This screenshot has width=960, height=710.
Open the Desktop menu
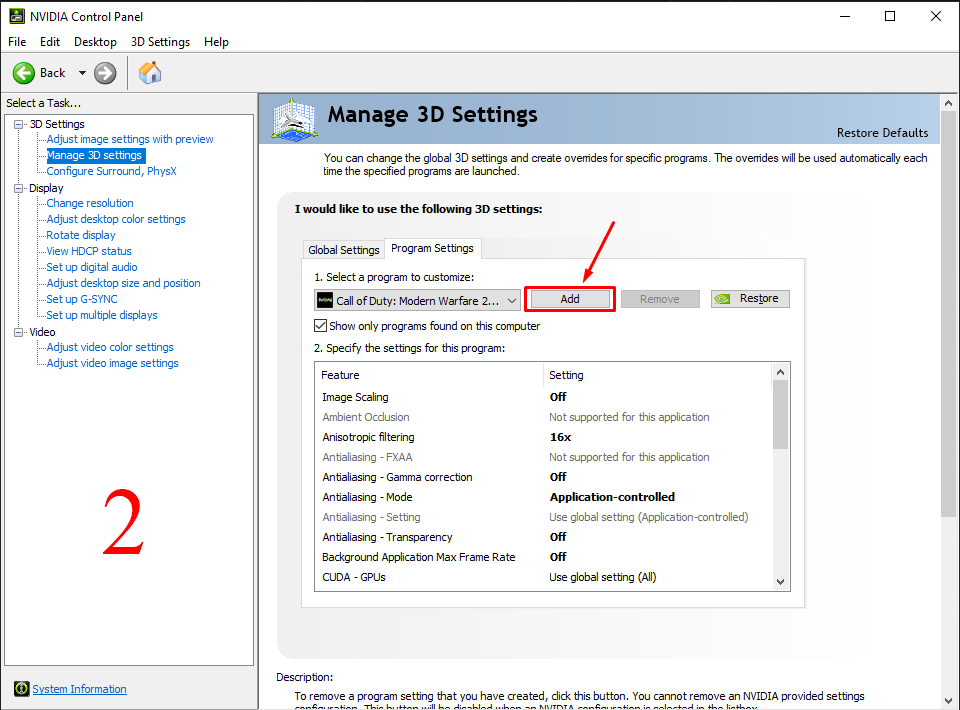pos(95,42)
